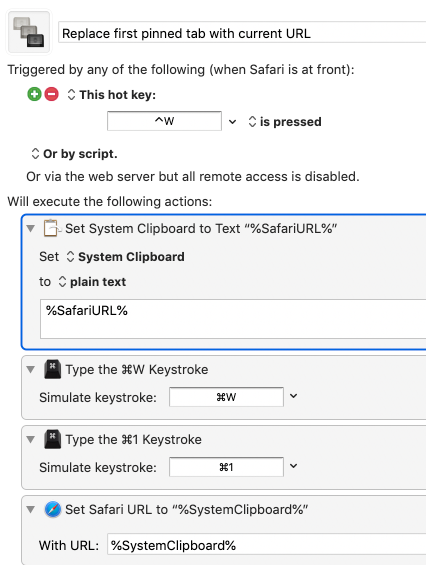Click the macro name field 'Replace first pinned tab'

point(242,33)
